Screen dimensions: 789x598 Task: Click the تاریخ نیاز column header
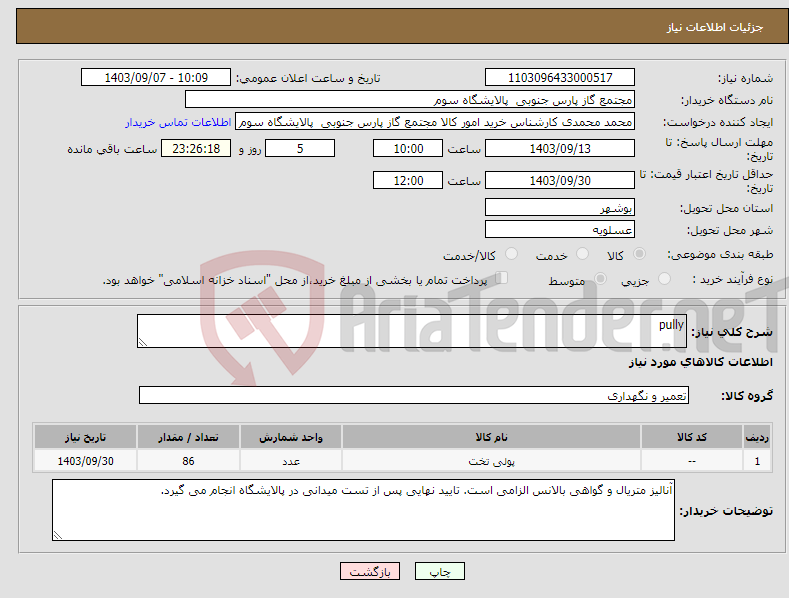tap(85, 437)
